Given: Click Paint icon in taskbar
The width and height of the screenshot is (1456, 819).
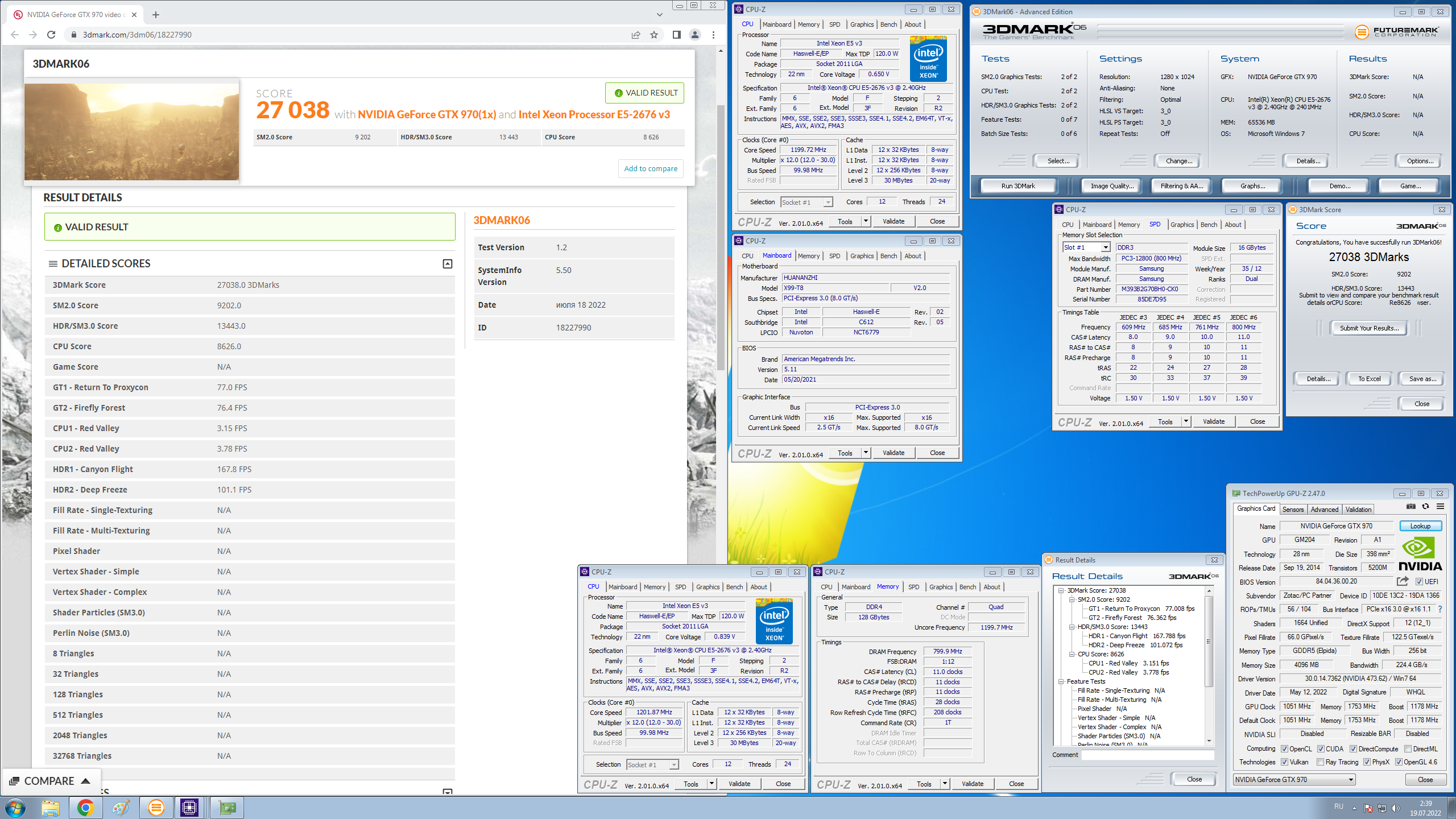Looking at the screenshot, I should 121,808.
